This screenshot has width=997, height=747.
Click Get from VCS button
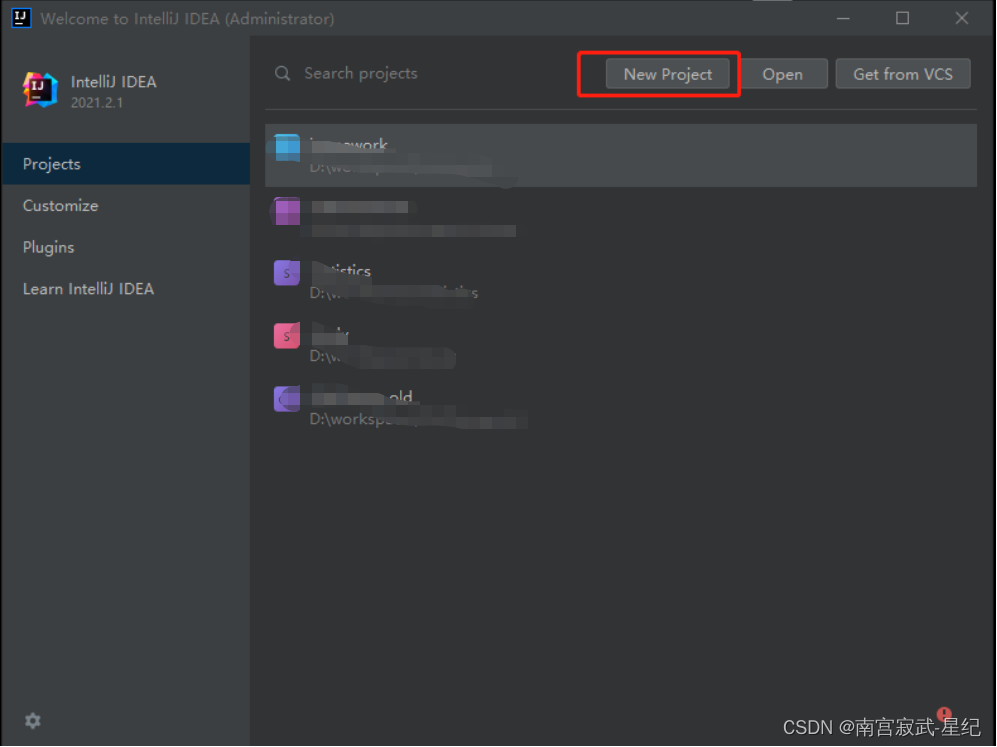click(903, 74)
